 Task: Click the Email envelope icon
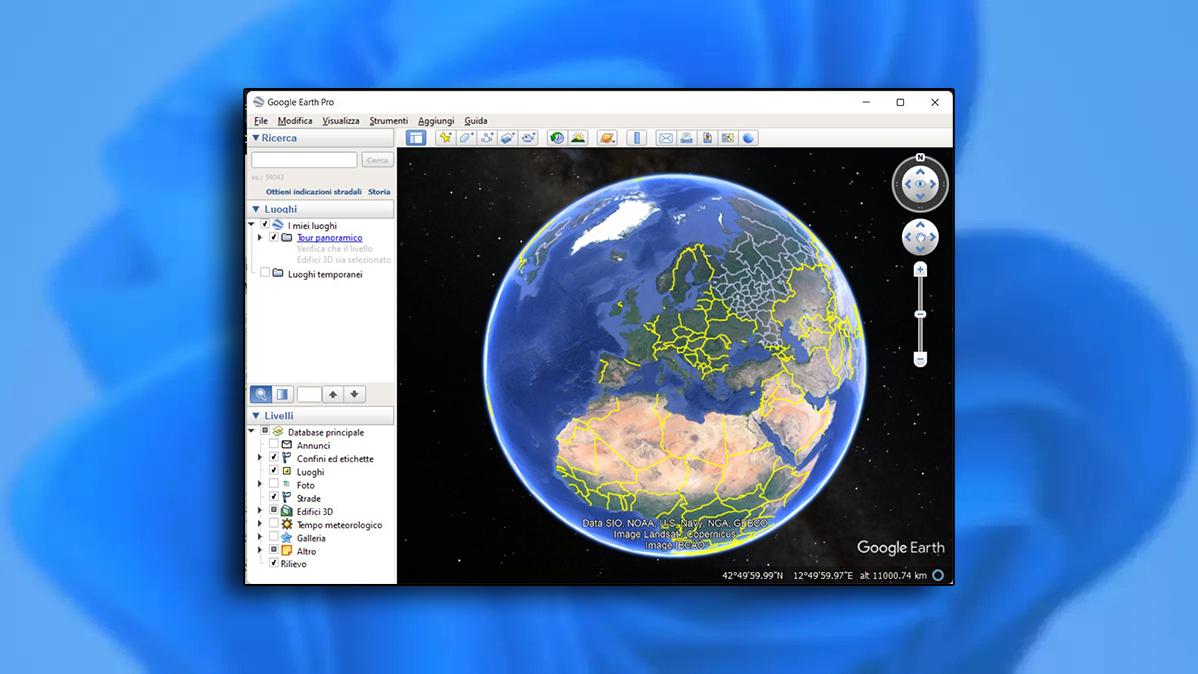(665, 138)
